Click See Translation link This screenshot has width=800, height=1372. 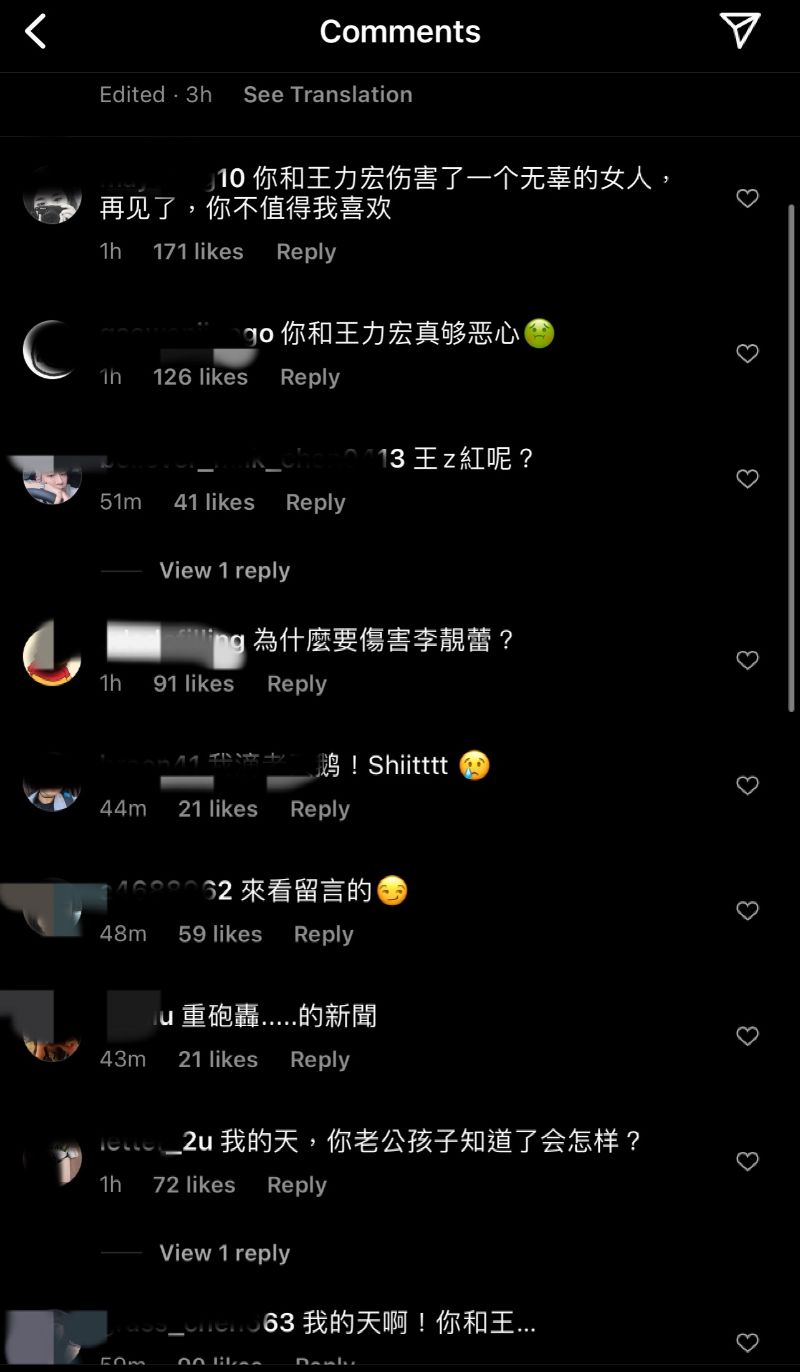pyautogui.click(x=328, y=95)
